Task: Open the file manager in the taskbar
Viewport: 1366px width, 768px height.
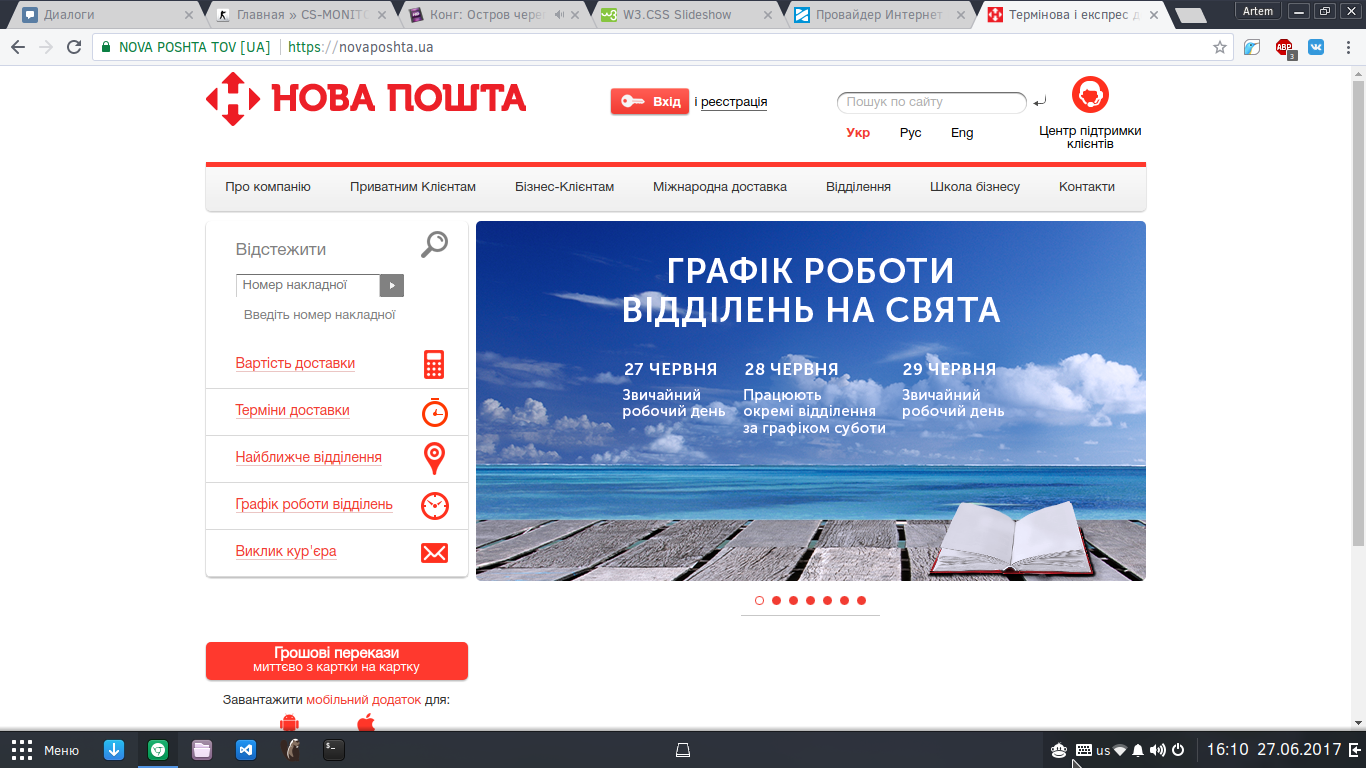Action: [202, 750]
